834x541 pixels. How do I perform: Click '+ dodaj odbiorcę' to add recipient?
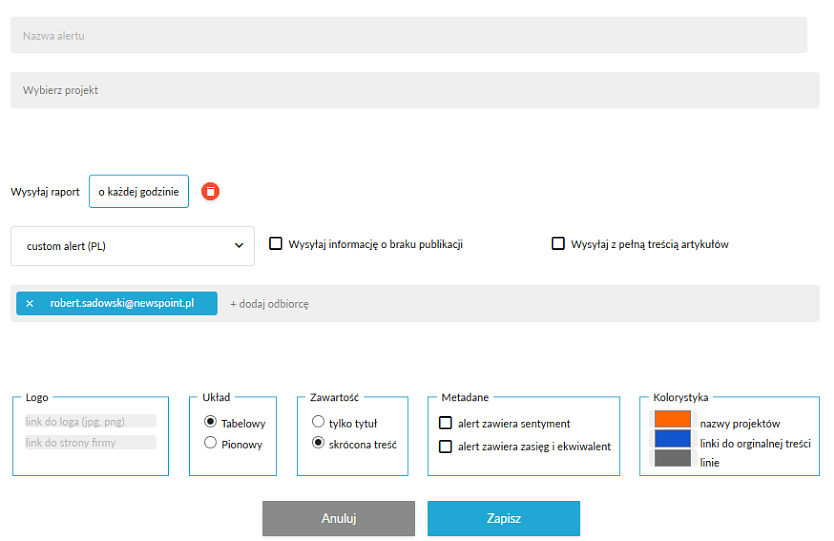(269, 304)
